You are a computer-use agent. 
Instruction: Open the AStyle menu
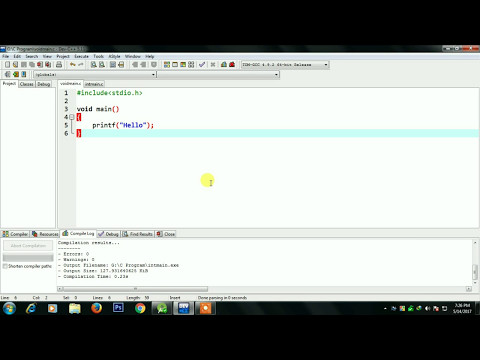[114, 56]
